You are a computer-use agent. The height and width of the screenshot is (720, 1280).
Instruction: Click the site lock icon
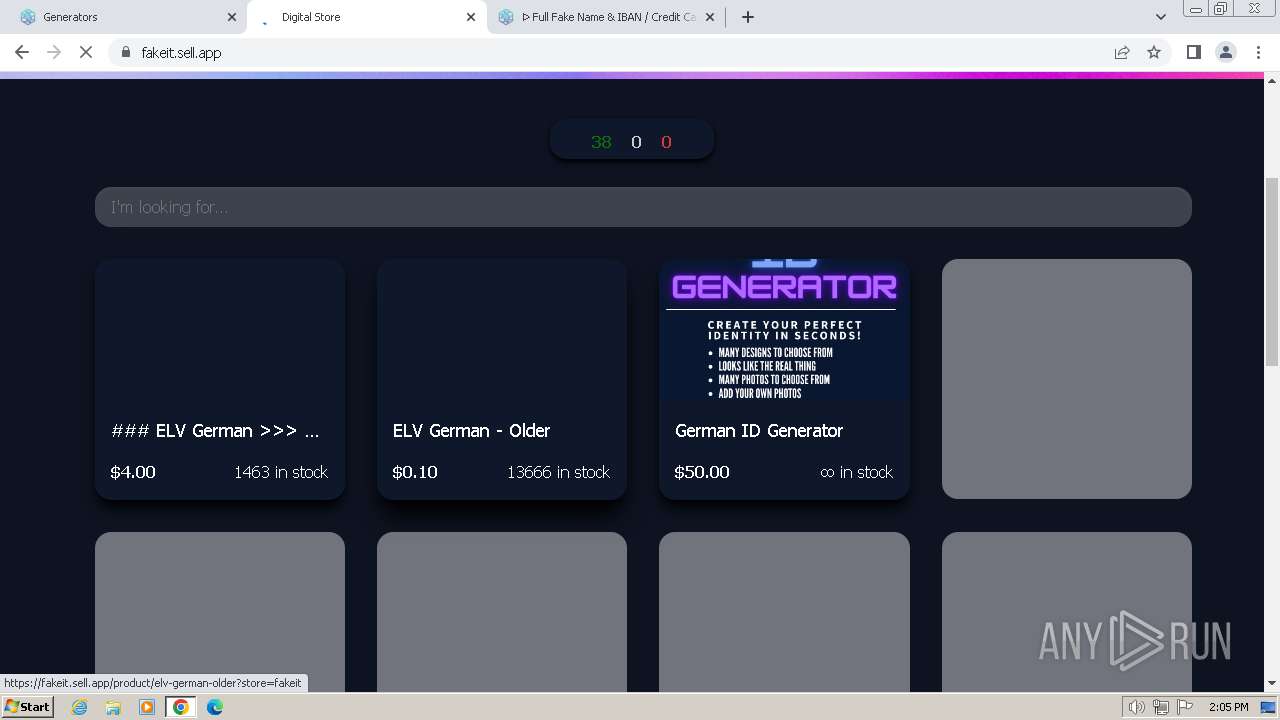click(x=125, y=52)
